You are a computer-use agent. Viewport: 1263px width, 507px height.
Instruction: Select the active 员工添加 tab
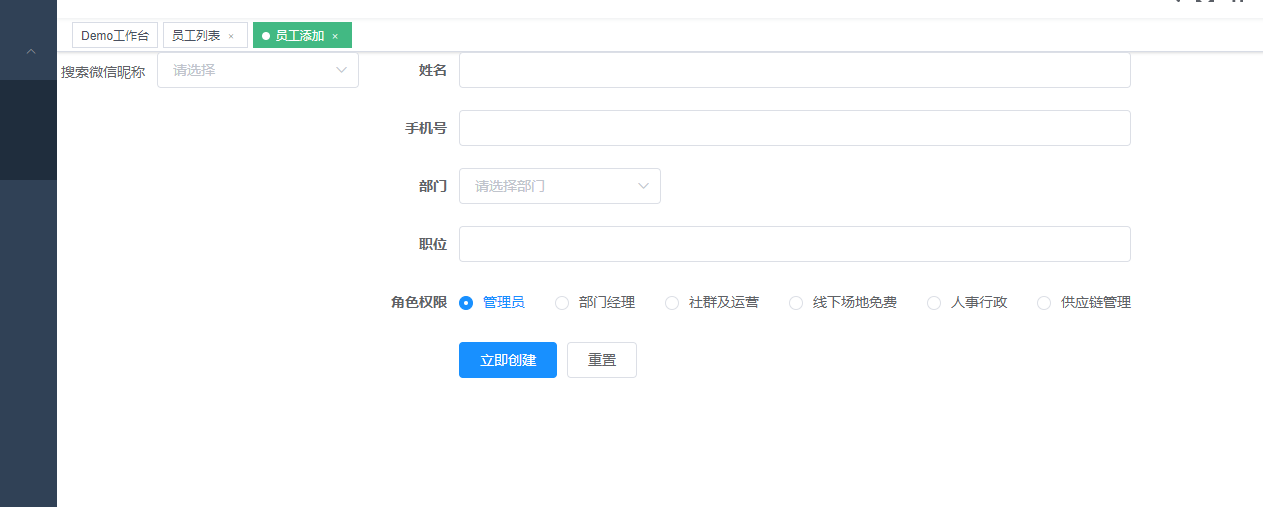point(300,35)
